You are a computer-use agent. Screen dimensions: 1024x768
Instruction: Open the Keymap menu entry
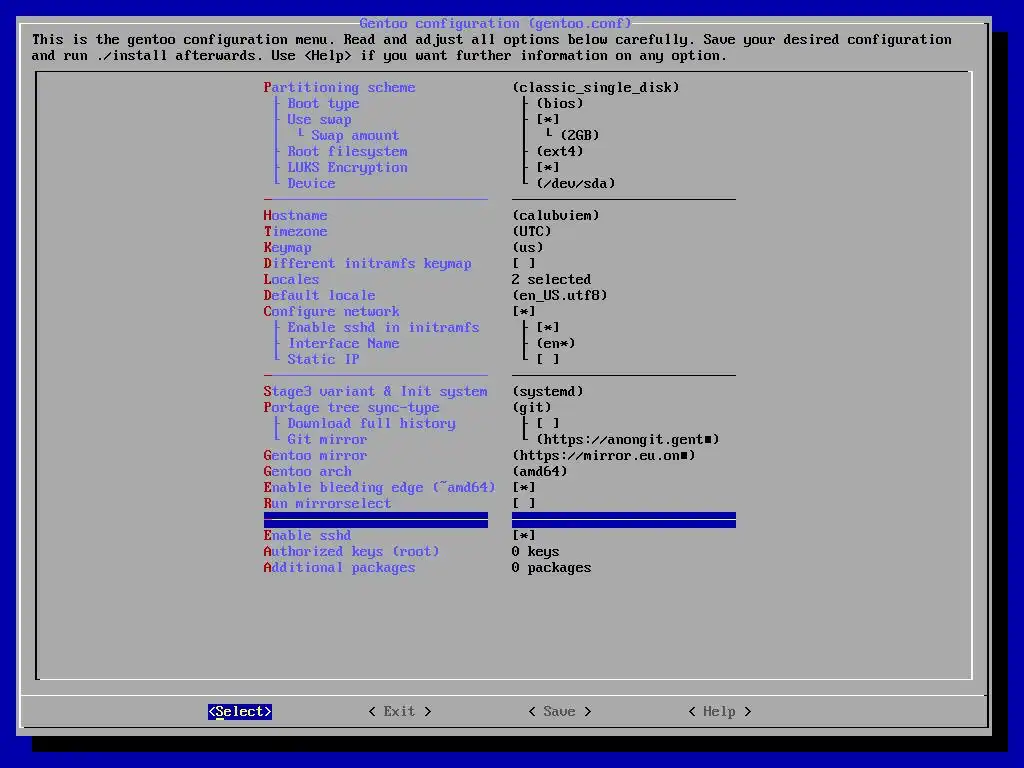(x=287, y=248)
